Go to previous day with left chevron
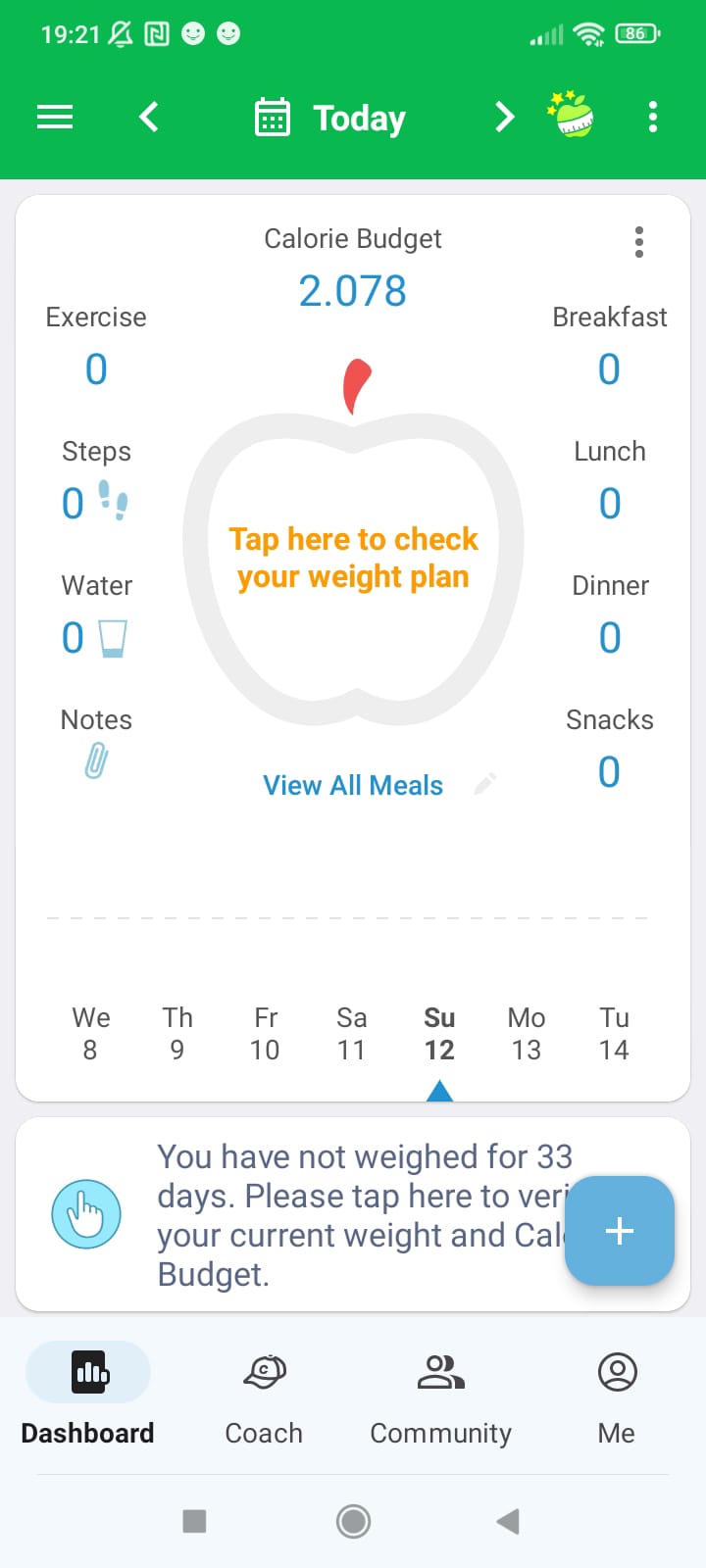Viewport: 706px width, 1568px height. coord(149,118)
